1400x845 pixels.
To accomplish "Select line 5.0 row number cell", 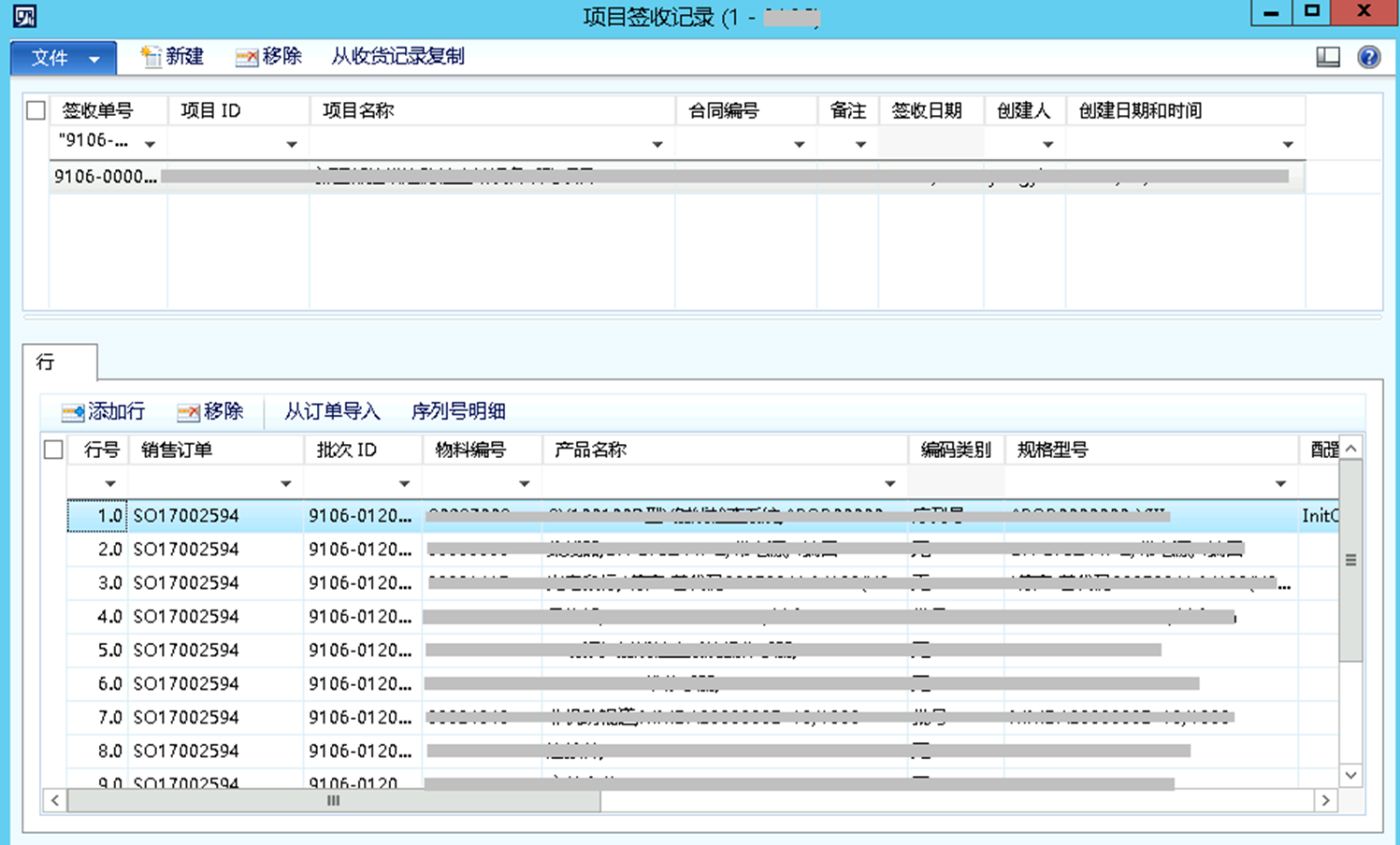I will tap(97, 651).
